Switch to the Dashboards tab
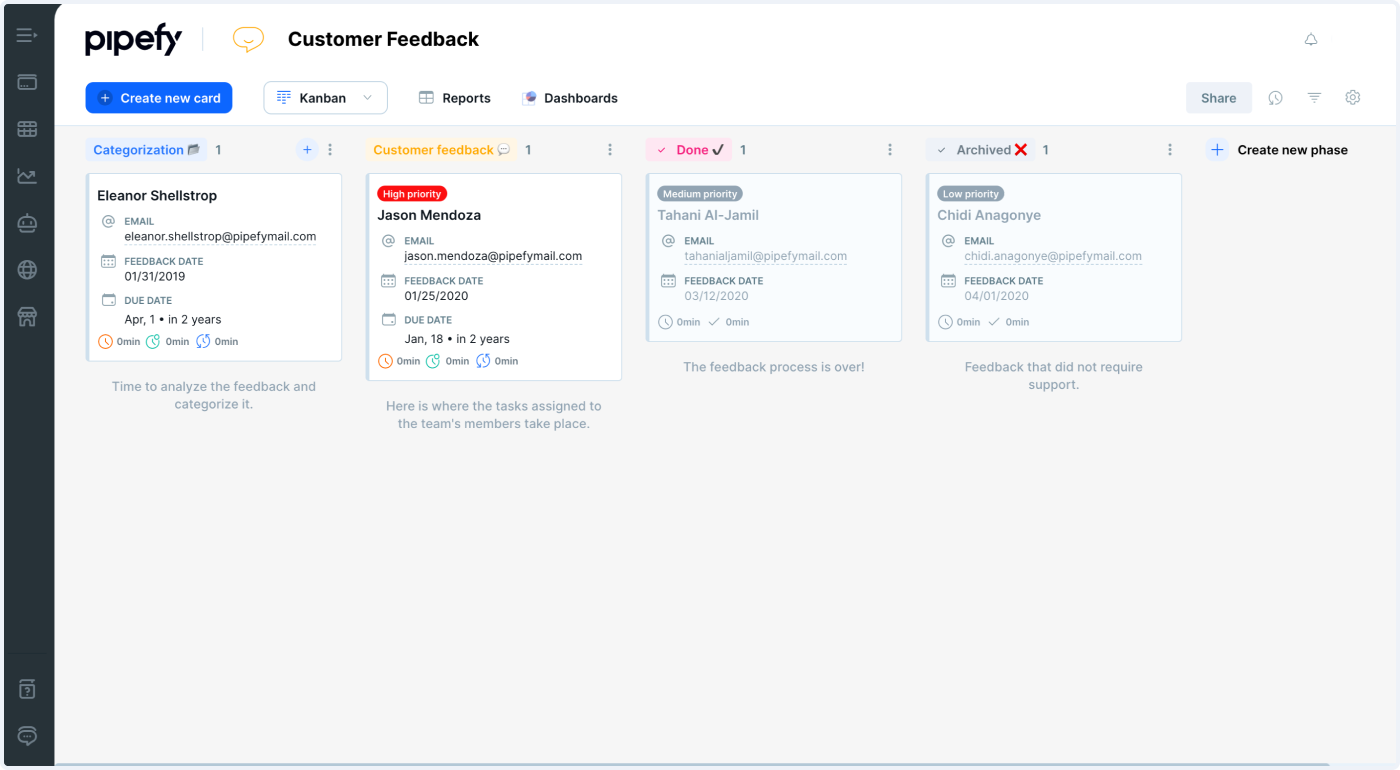Image resolution: width=1400 pixels, height=770 pixels. pos(570,97)
